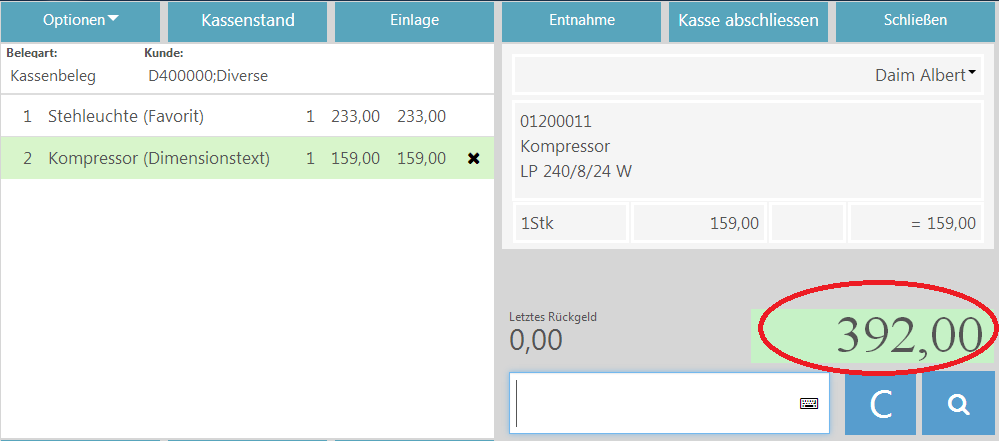
Task: Select the Stehleuchte (Favorit) receipt line
Action: tap(126, 116)
